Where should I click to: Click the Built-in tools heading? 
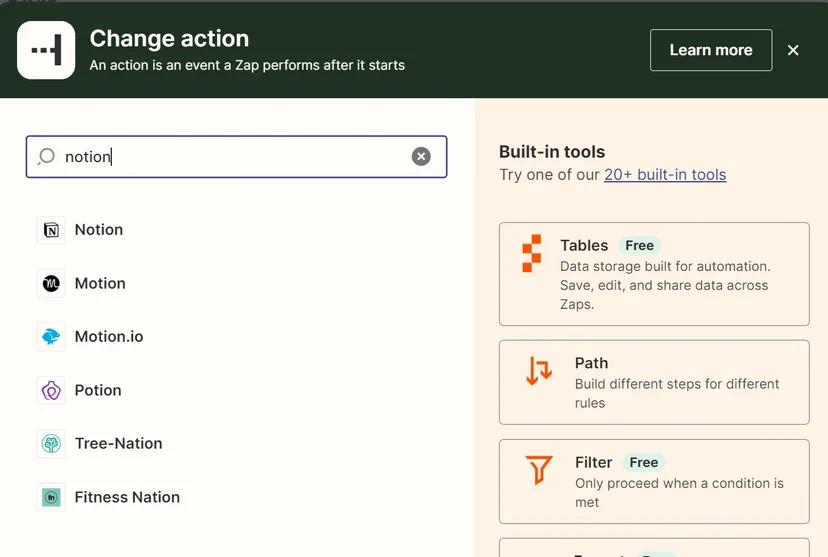click(552, 152)
